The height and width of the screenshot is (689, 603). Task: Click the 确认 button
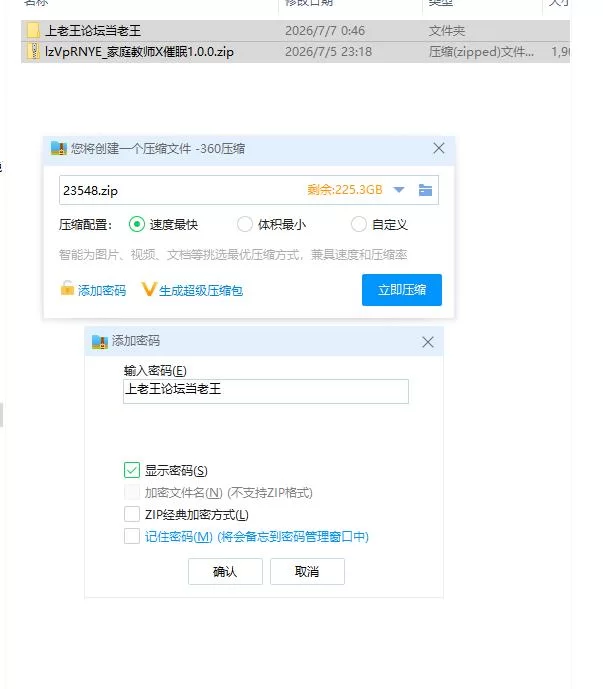pyautogui.click(x=225, y=571)
